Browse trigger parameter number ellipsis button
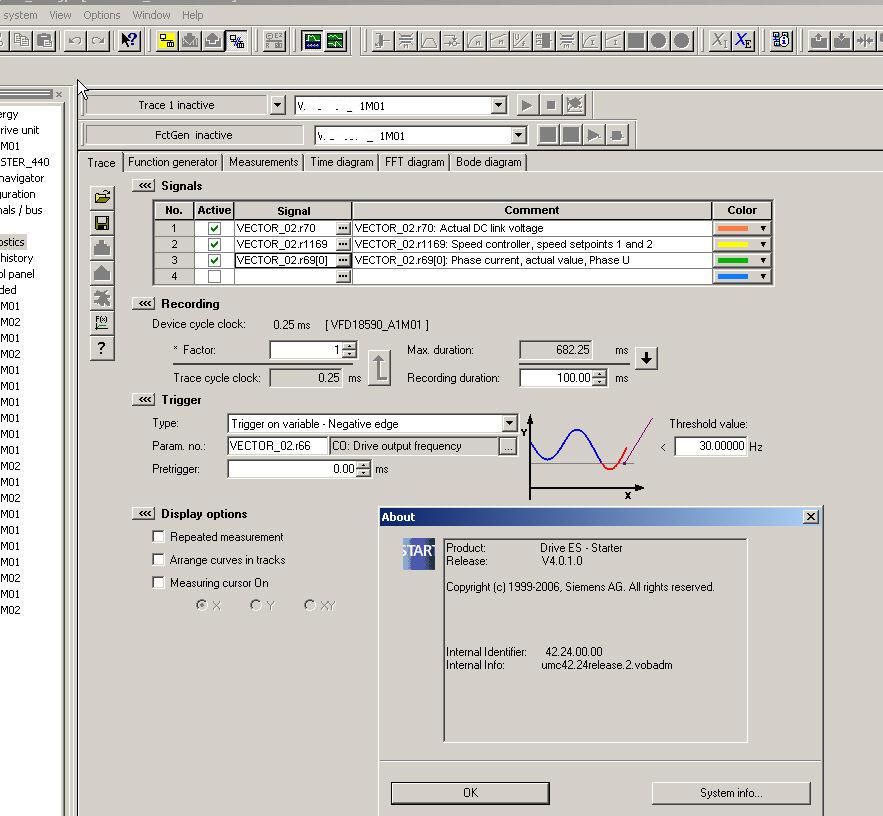This screenshot has width=883, height=816. tap(507, 447)
